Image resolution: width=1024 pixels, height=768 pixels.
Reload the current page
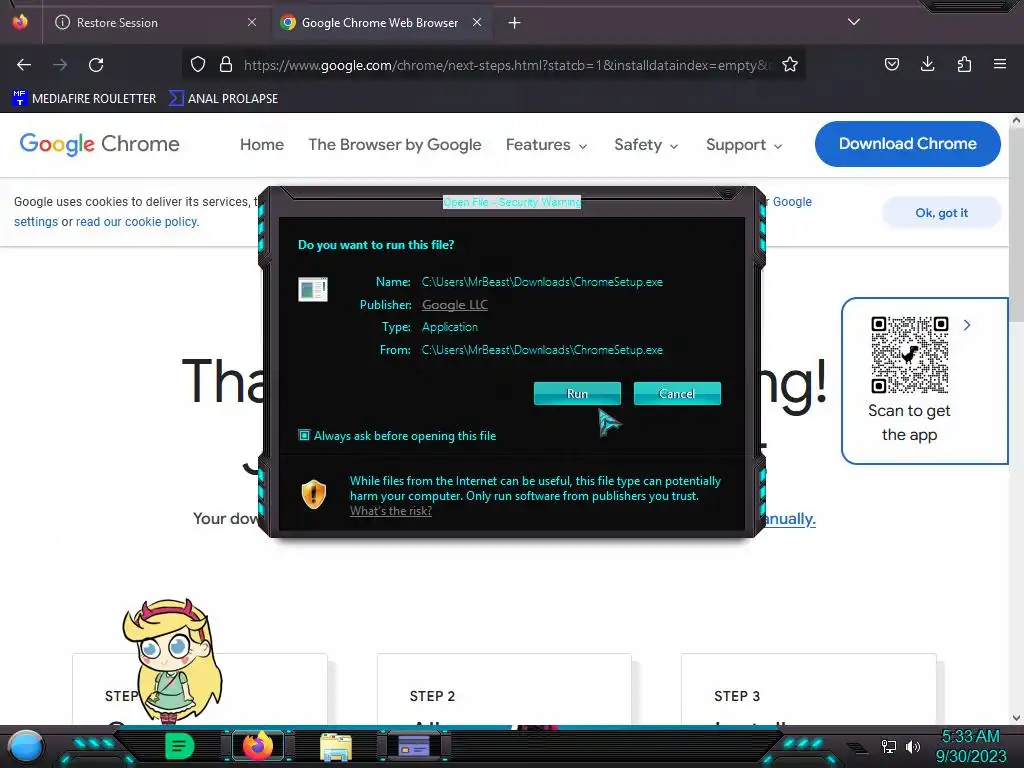[x=96, y=65]
